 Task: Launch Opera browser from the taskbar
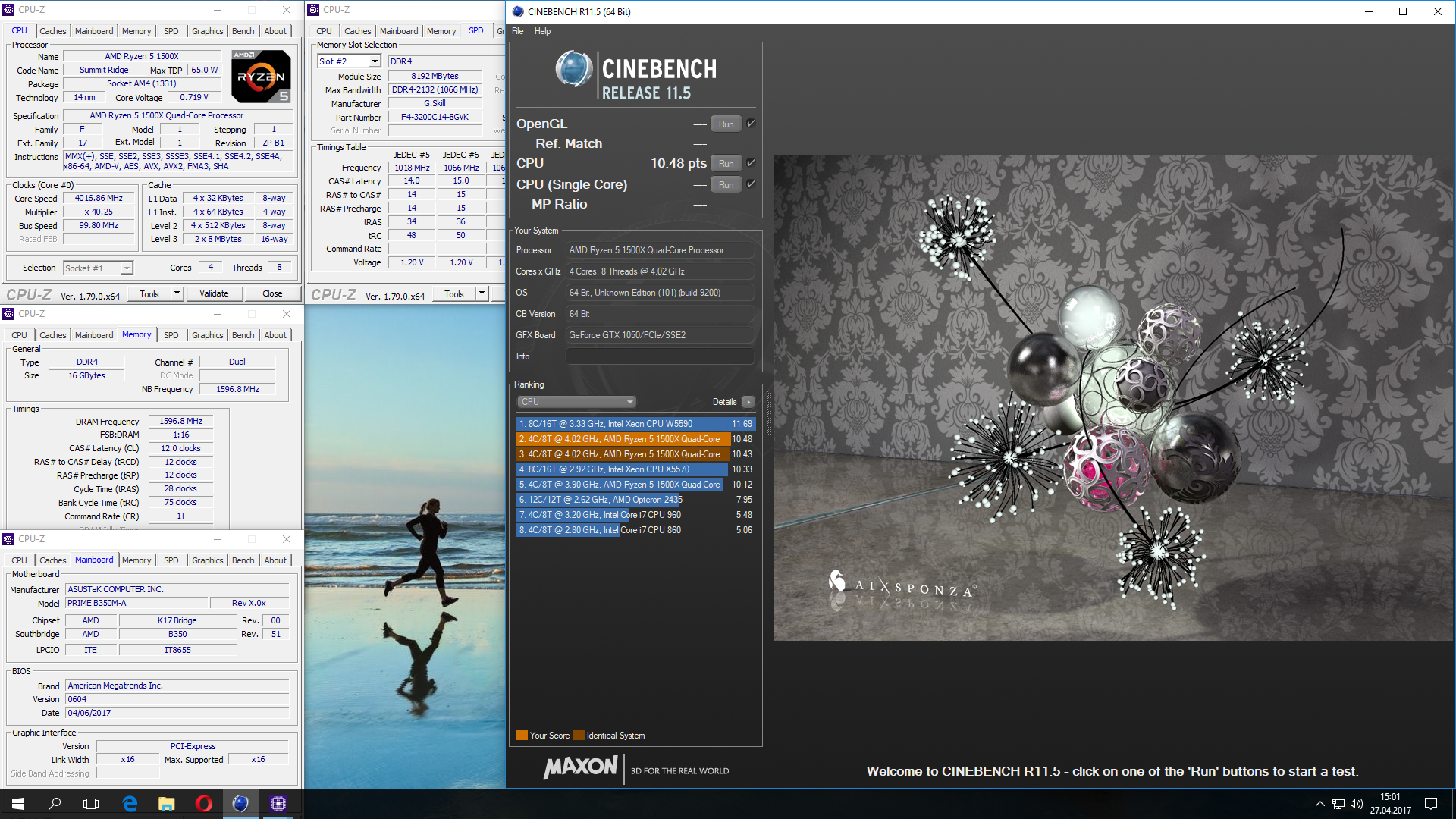pos(204,804)
